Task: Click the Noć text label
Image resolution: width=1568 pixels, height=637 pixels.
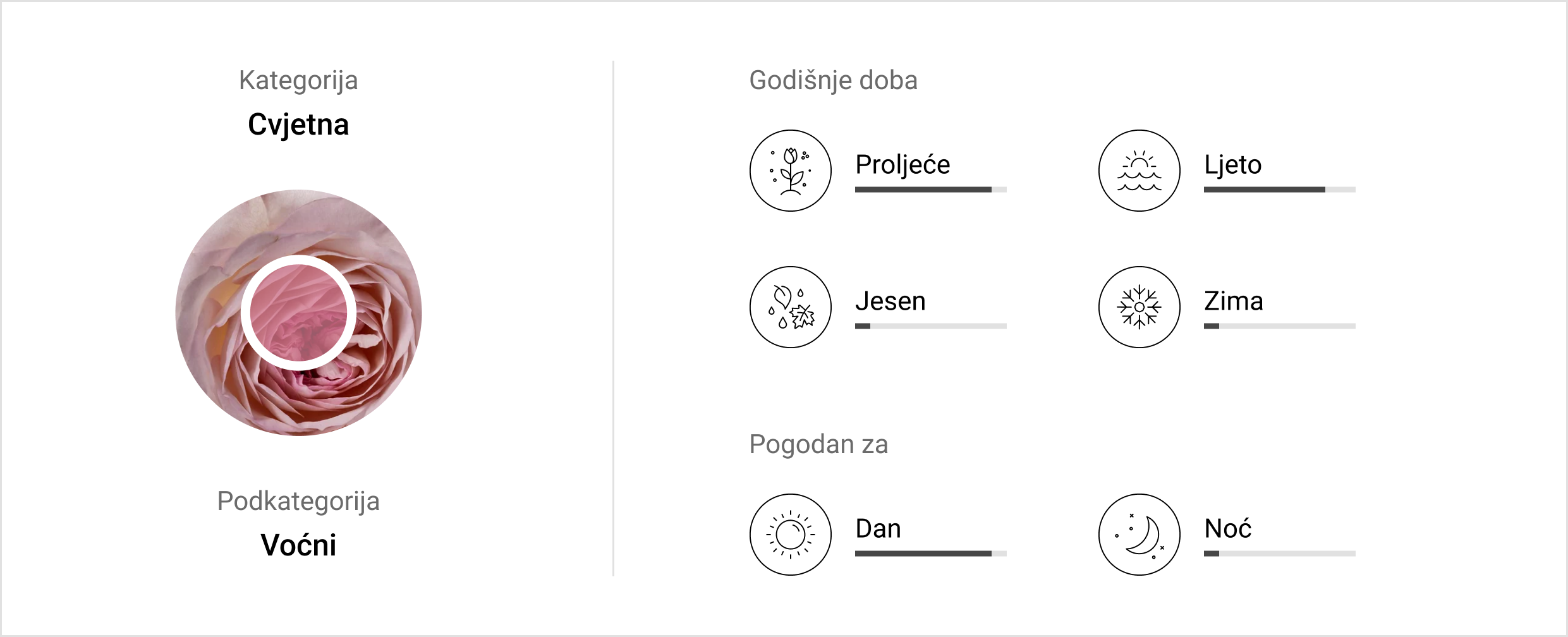Action: 1227,528
